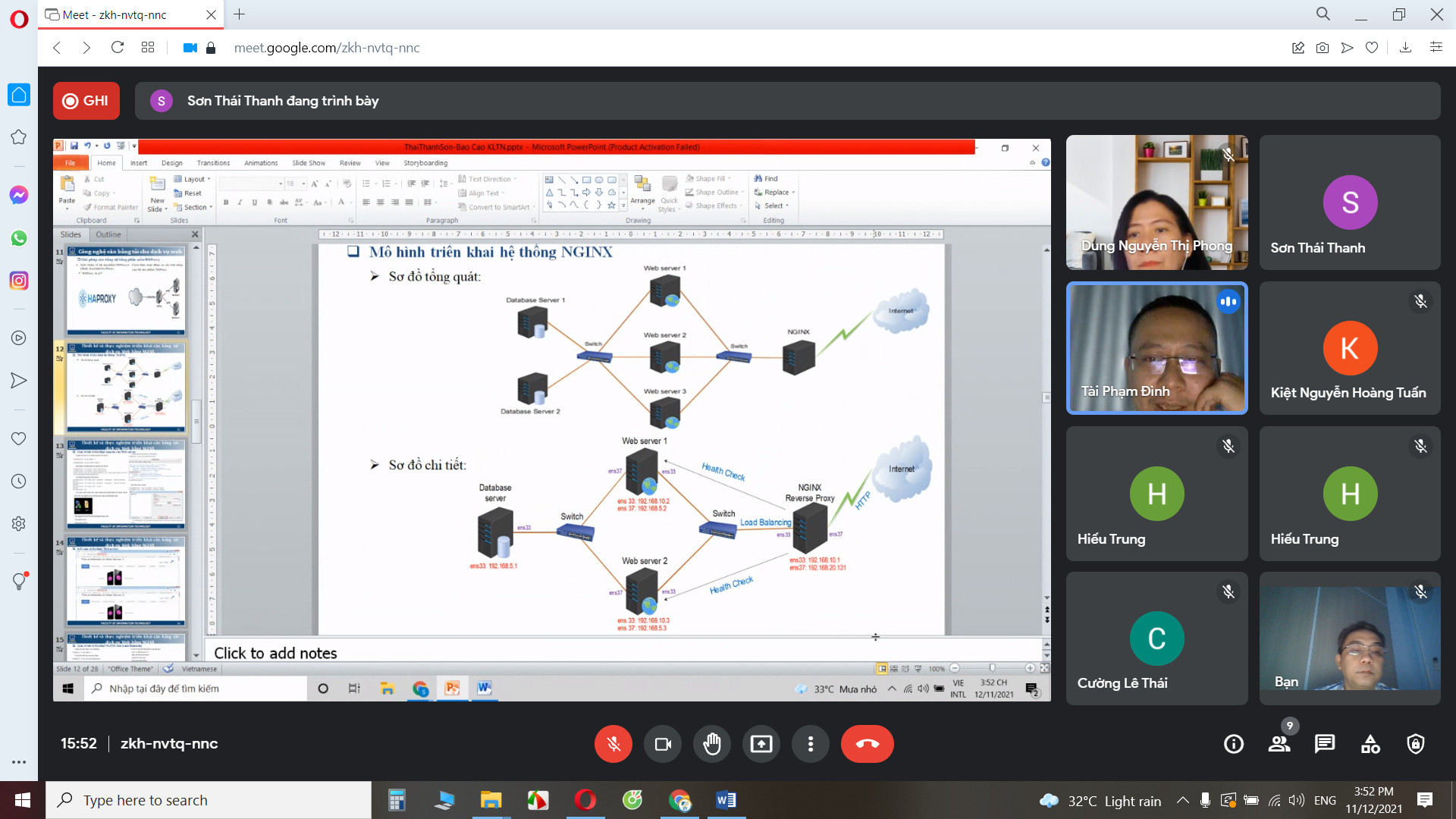
Task: Open more options three-dot menu
Action: pyautogui.click(x=811, y=744)
